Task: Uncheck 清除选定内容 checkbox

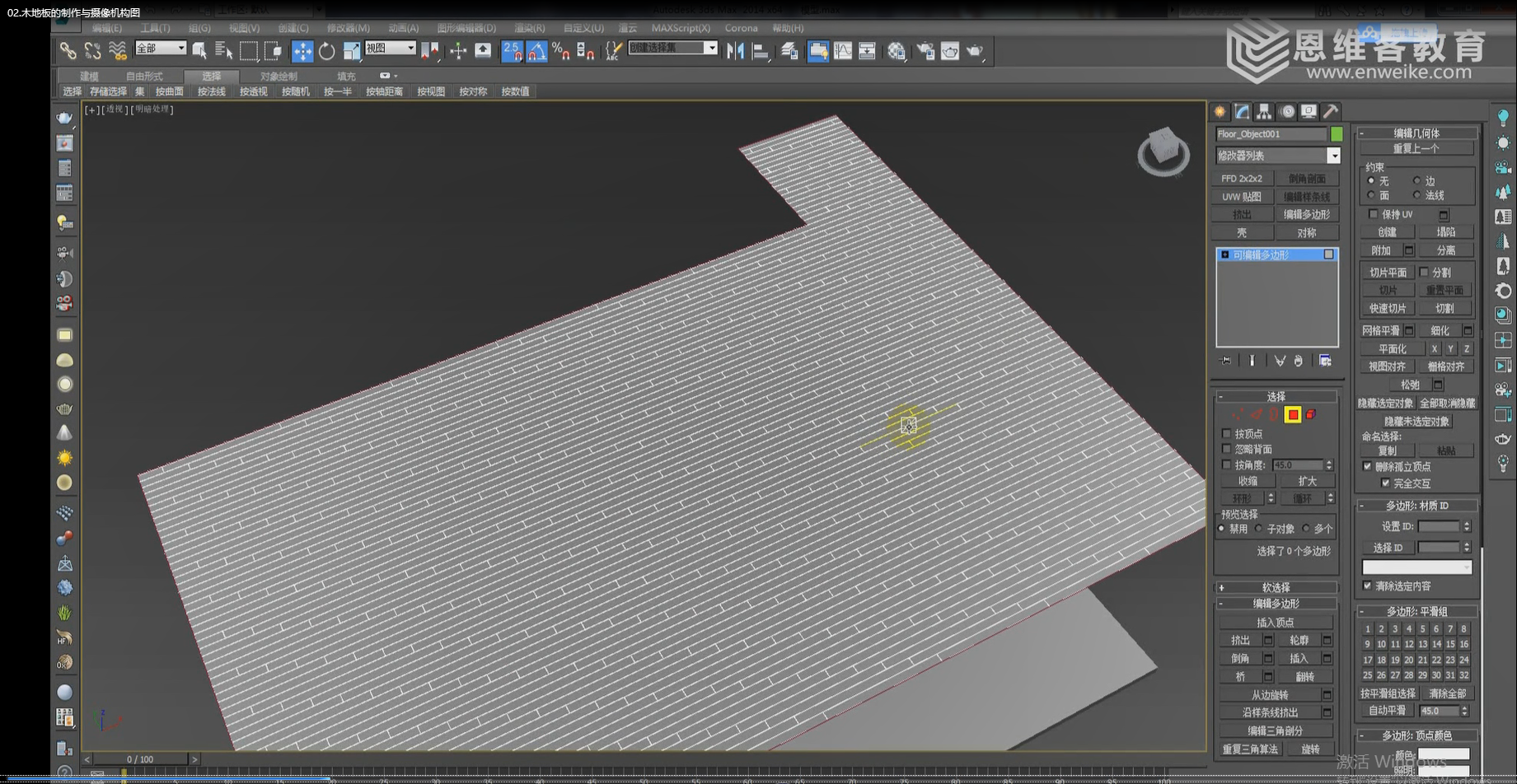Action: point(1368,586)
